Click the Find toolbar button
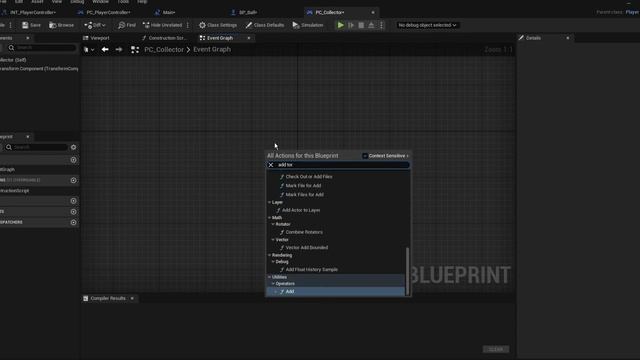The width and height of the screenshot is (640, 360). point(127,25)
